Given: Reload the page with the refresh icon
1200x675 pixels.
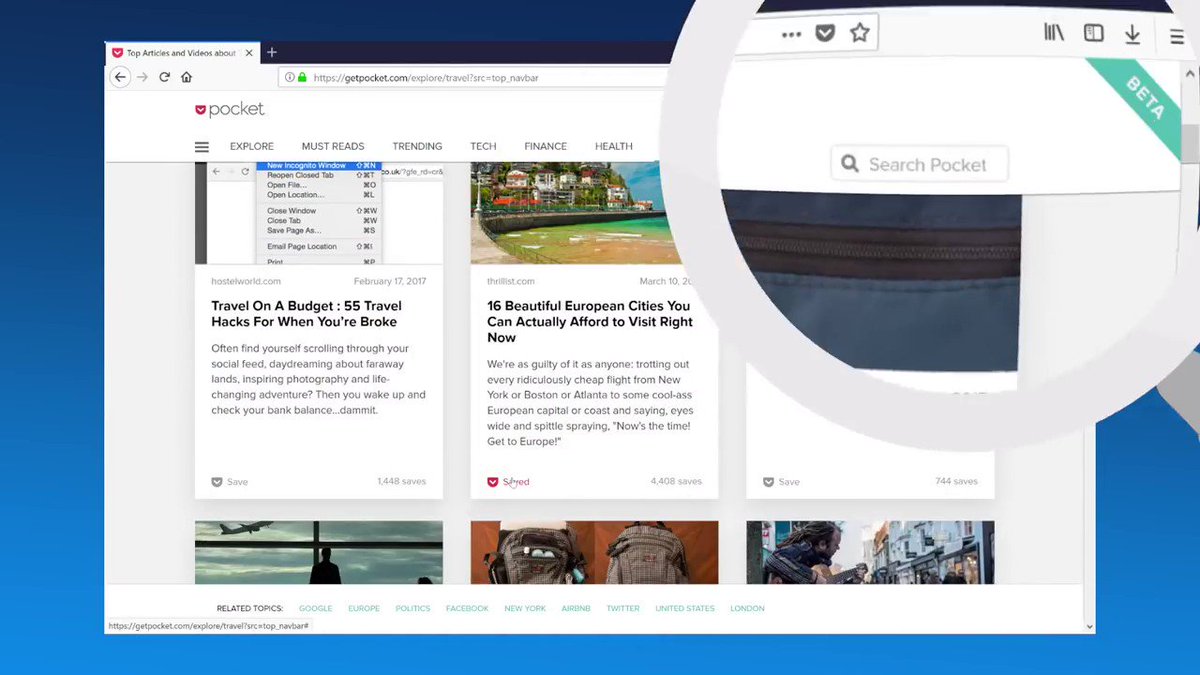Looking at the screenshot, I should pos(164,77).
